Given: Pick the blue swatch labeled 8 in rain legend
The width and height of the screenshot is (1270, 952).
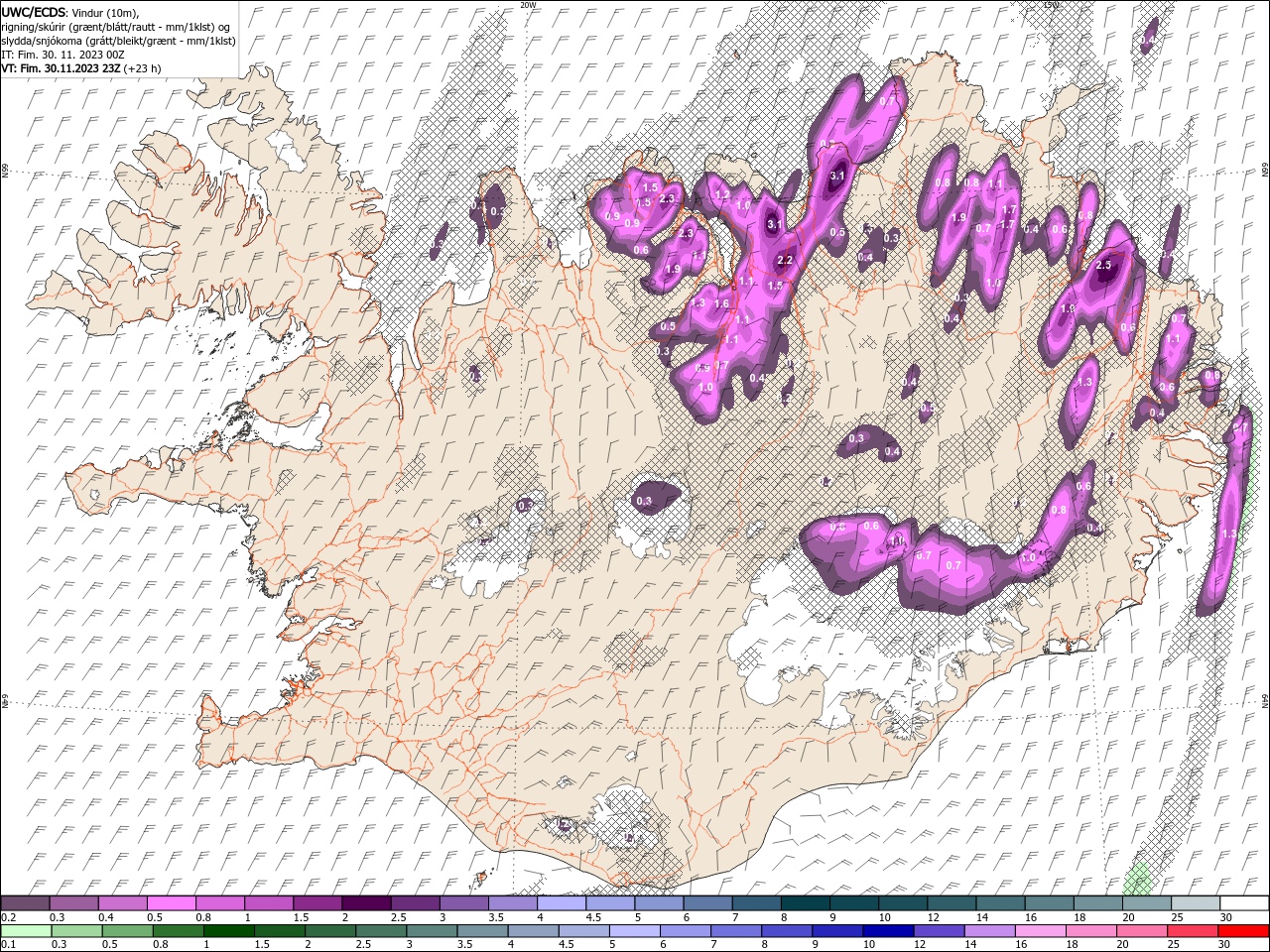Looking at the screenshot, I should pos(787,931).
